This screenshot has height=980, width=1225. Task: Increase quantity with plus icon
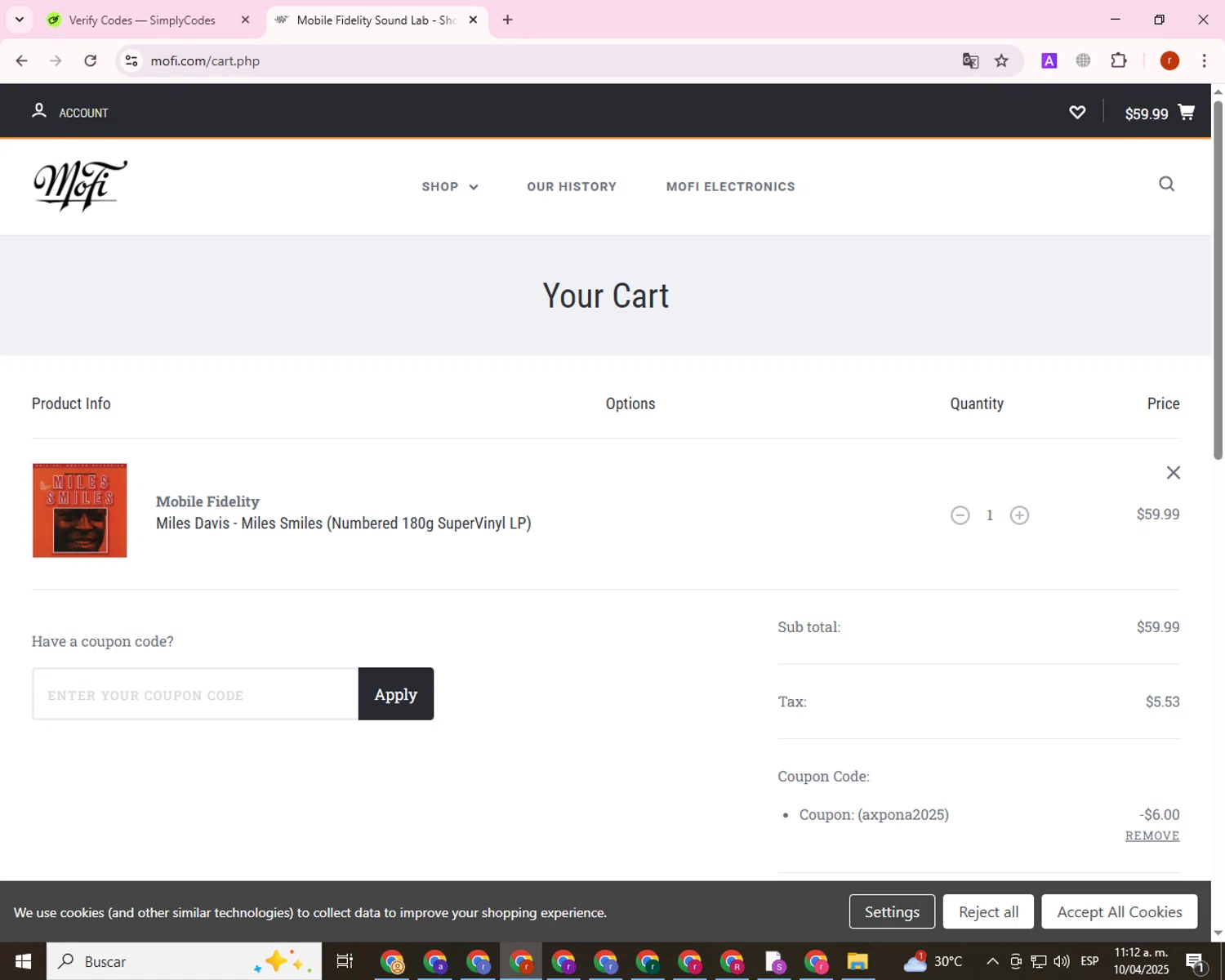click(x=1019, y=515)
